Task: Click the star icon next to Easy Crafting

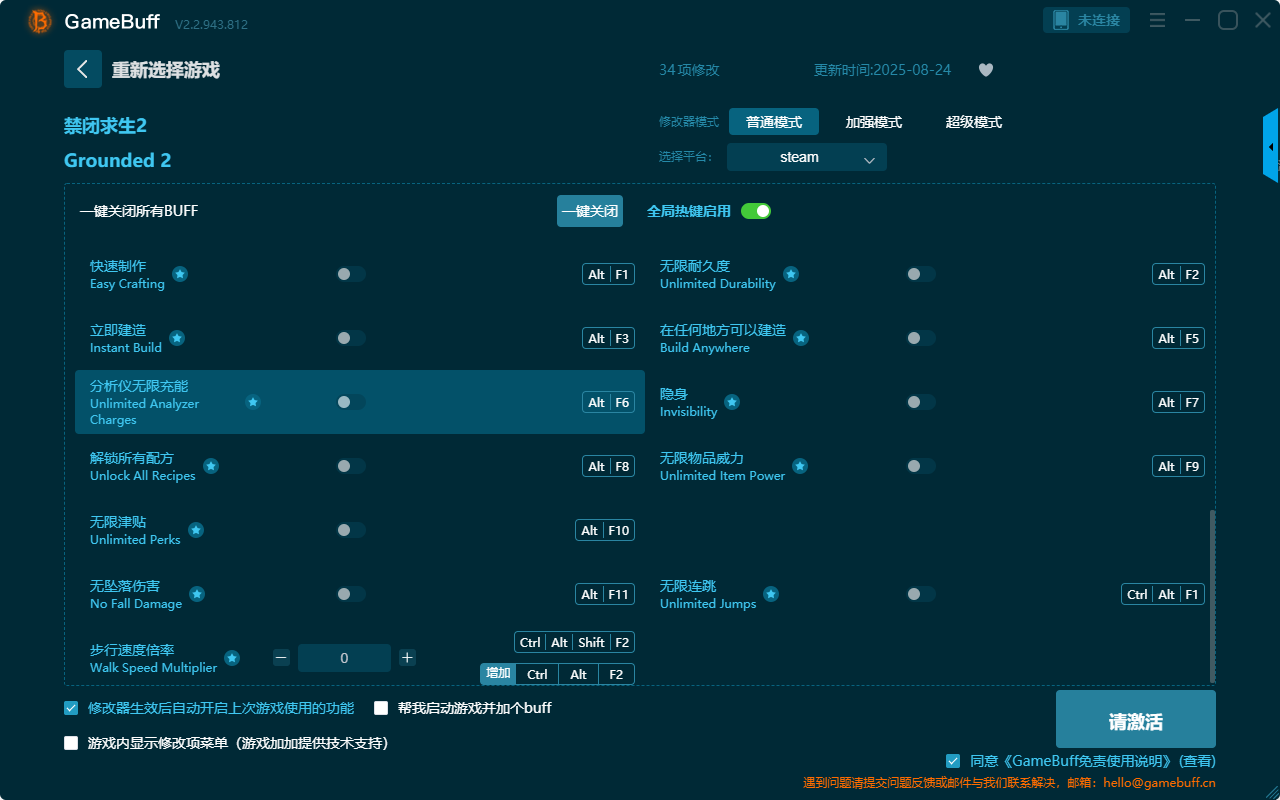Action: tap(180, 274)
